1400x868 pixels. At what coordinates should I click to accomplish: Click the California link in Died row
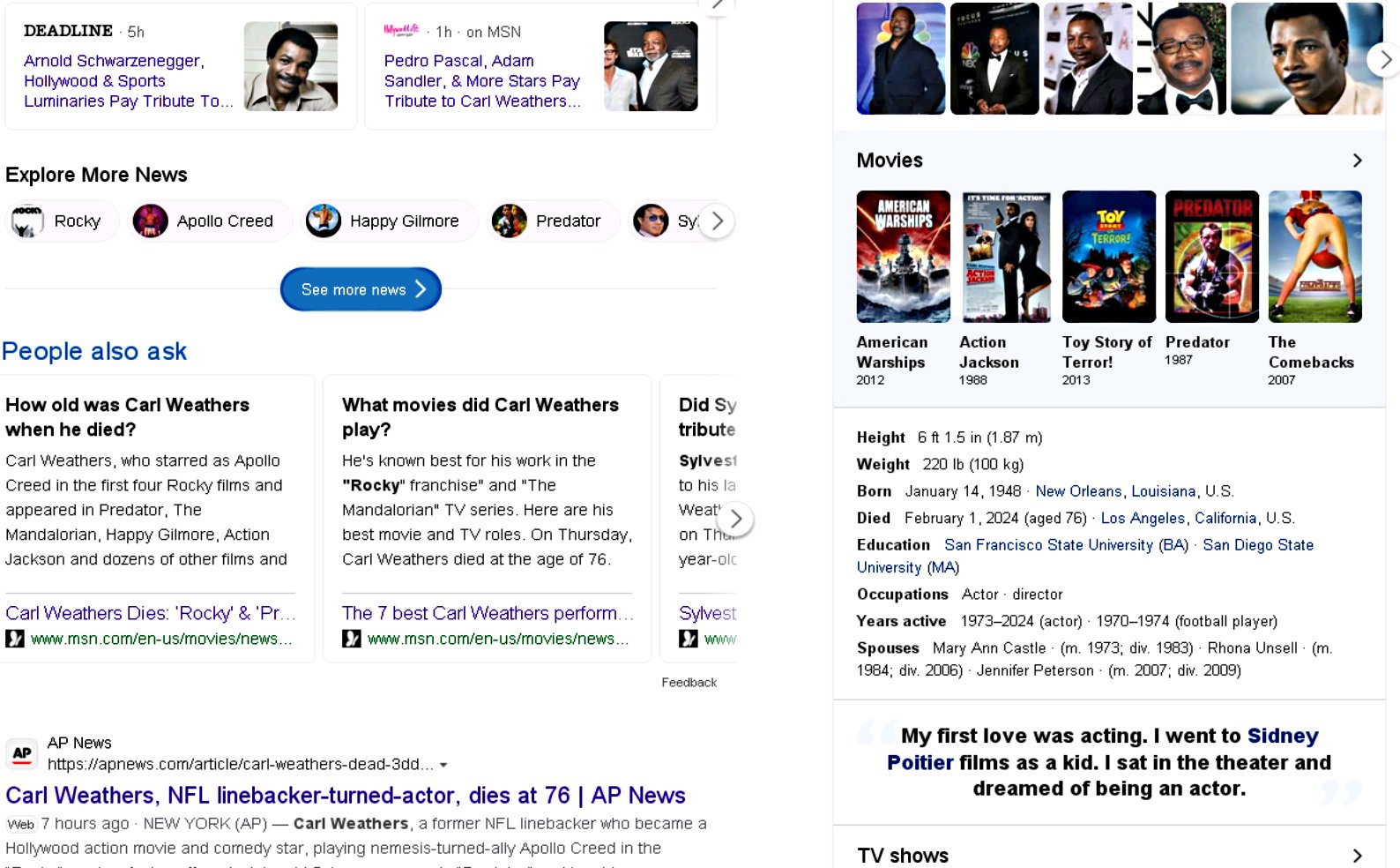(x=1225, y=519)
